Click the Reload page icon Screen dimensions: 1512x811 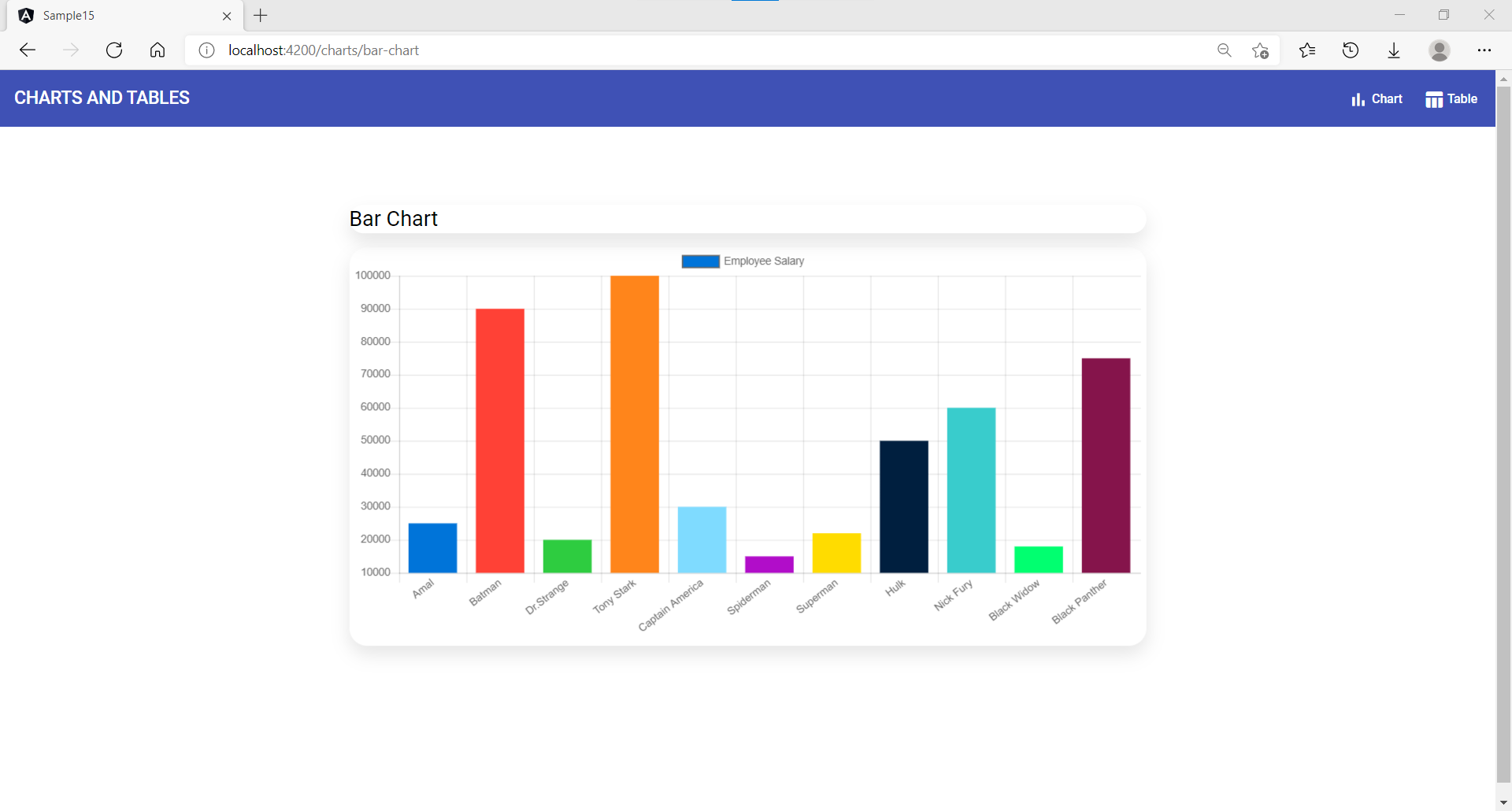point(114,50)
